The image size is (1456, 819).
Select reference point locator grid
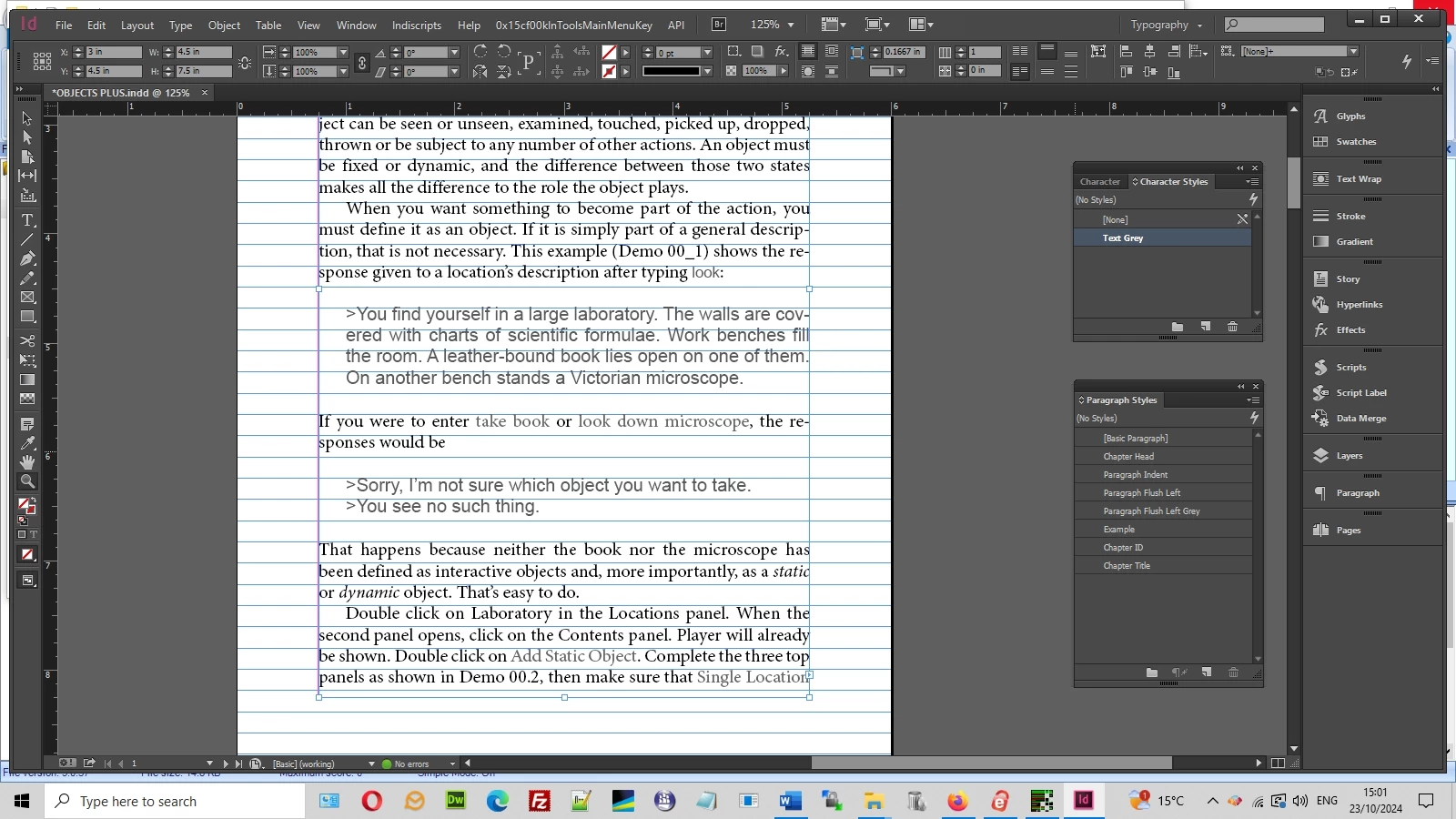[42, 61]
